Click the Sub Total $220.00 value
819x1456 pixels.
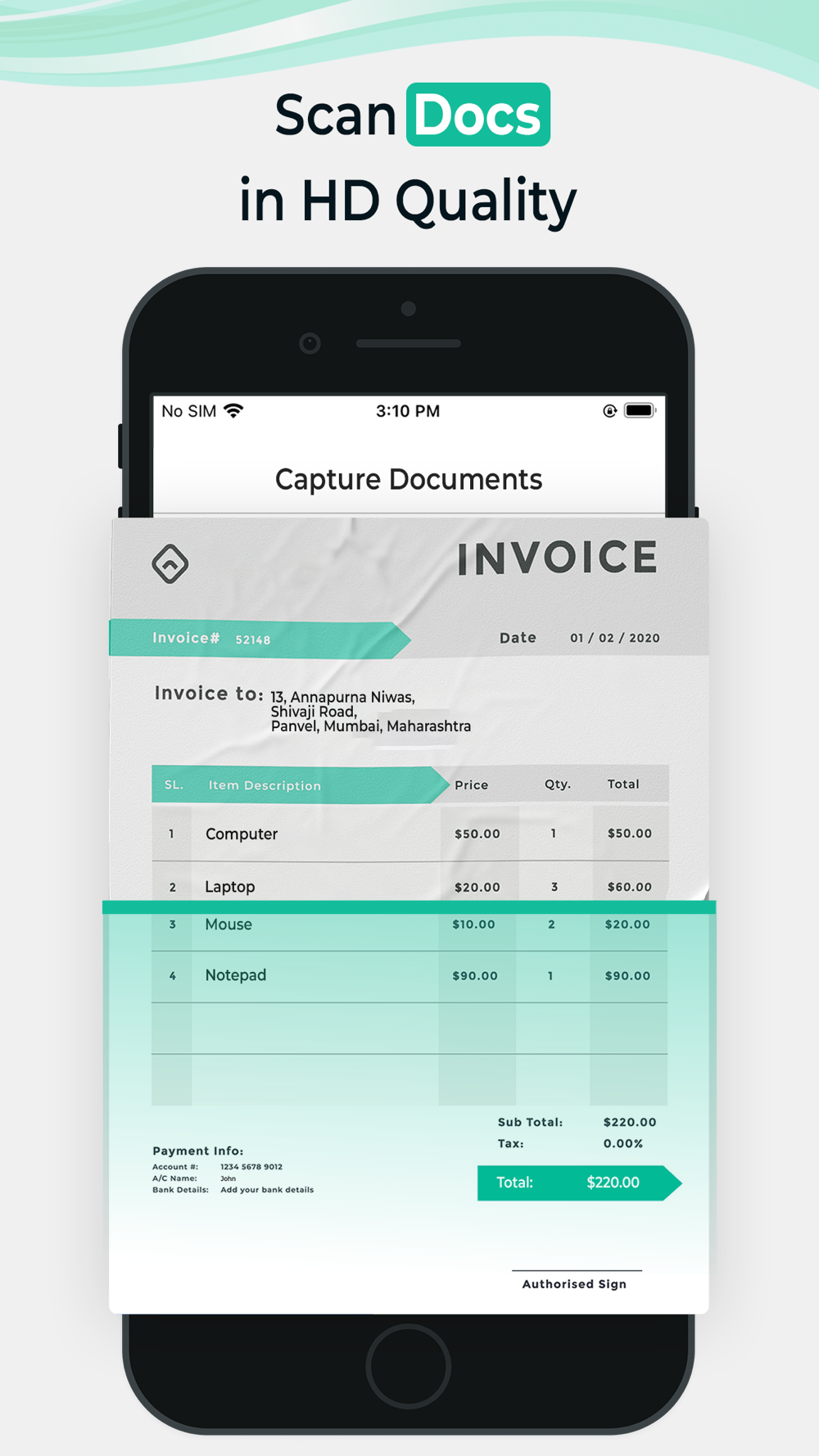(x=630, y=1123)
